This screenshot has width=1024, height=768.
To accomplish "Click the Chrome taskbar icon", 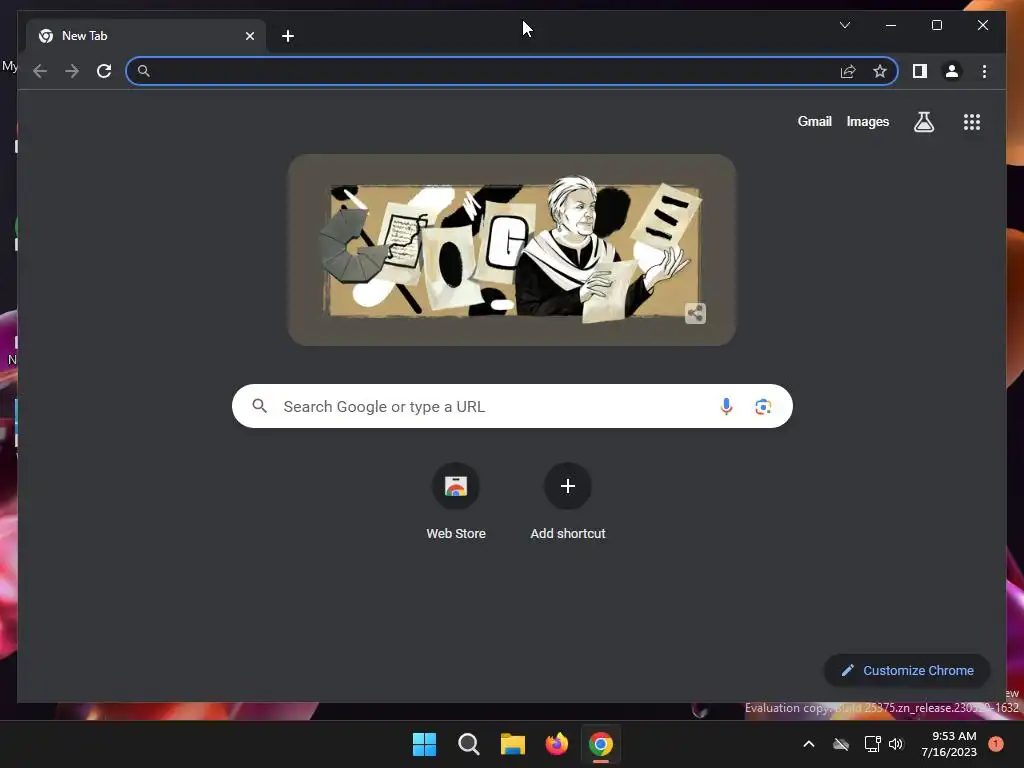I will point(601,744).
